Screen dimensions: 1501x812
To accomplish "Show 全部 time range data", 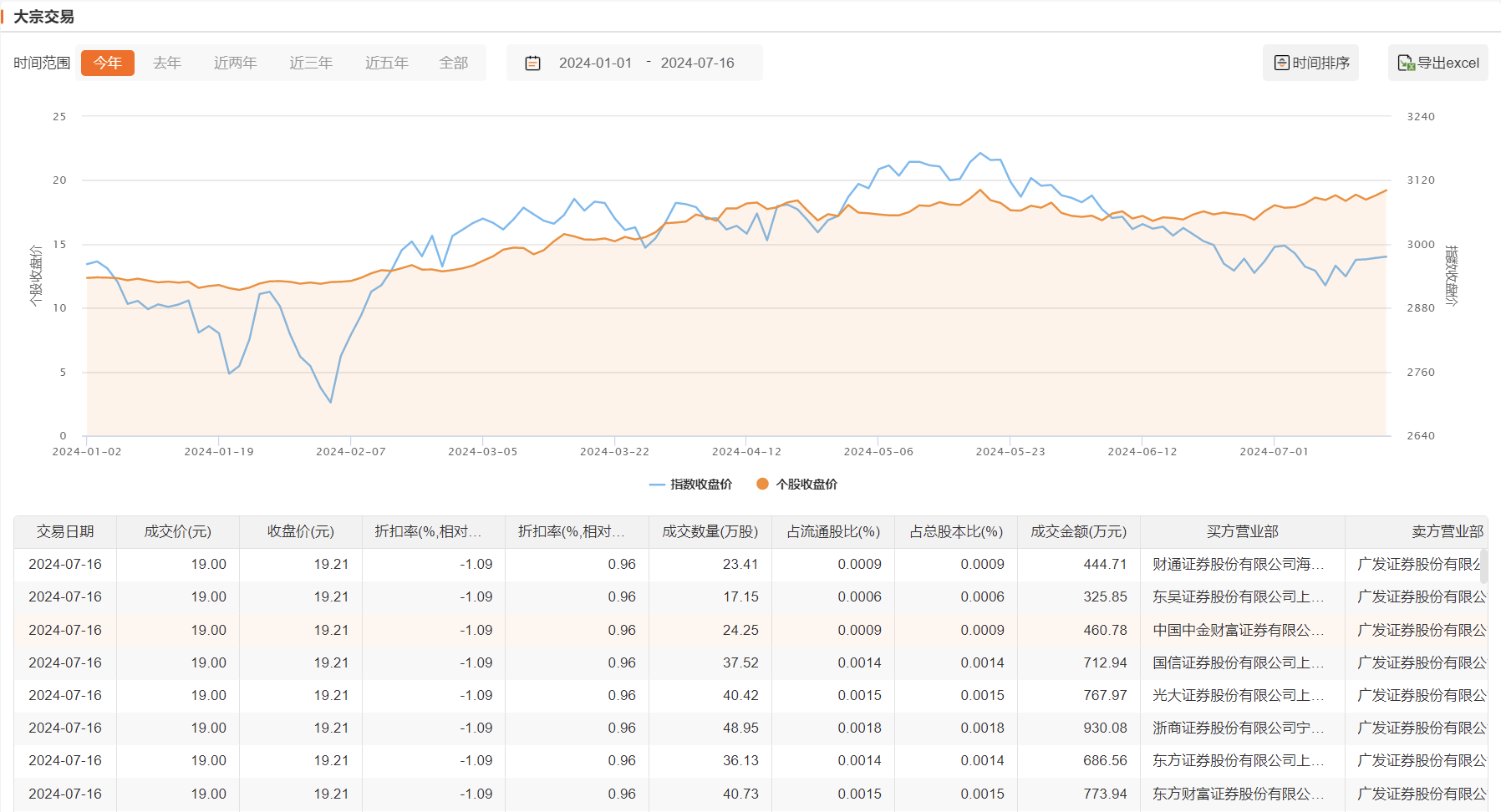I will click(x=454, y=63).
